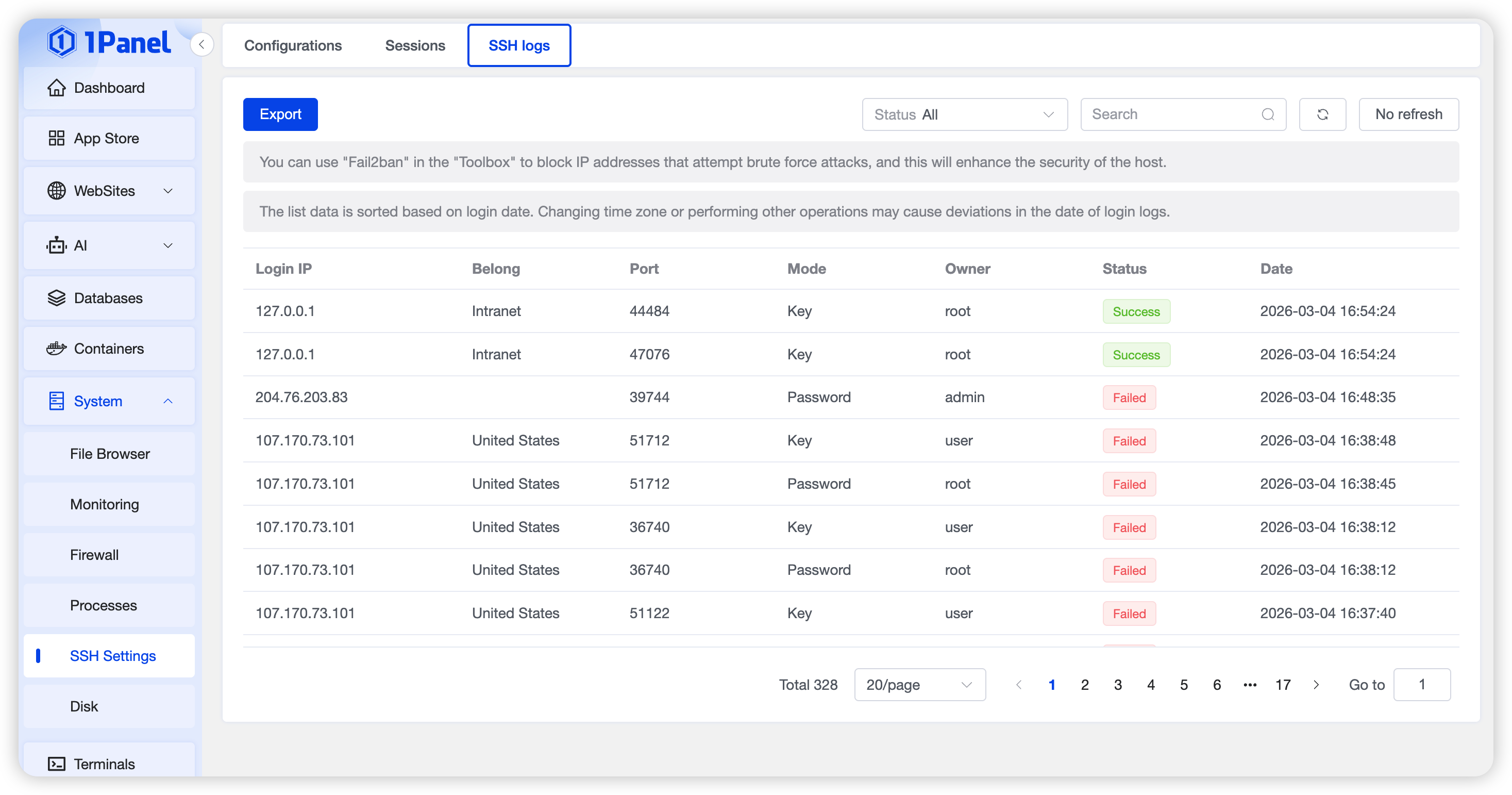Go to pagination page 3
This screenshot has height=795, width=1512.
click(1118, 685)
